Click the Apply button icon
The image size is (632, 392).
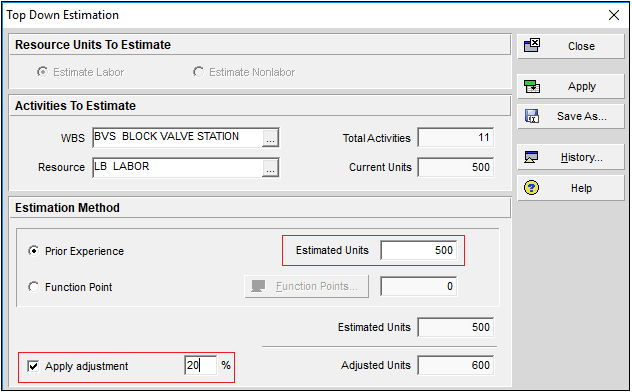(x=532, y=86)
